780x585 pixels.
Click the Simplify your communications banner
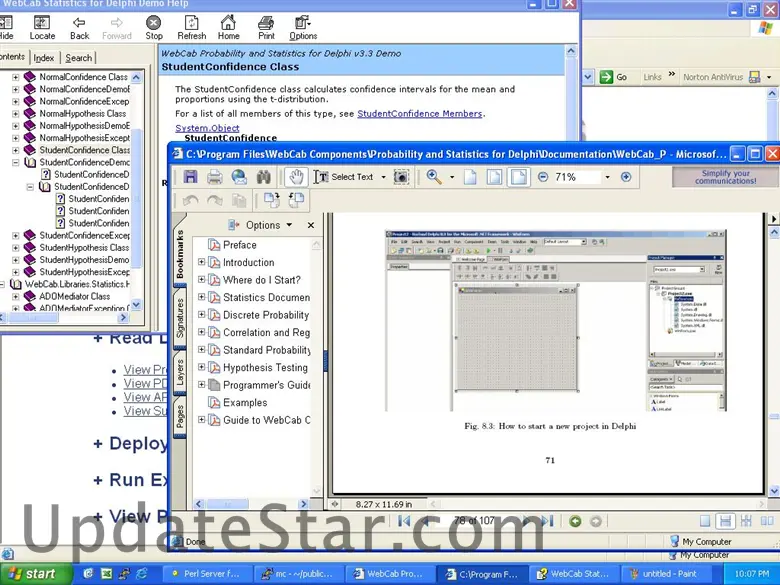coord(726,177)
